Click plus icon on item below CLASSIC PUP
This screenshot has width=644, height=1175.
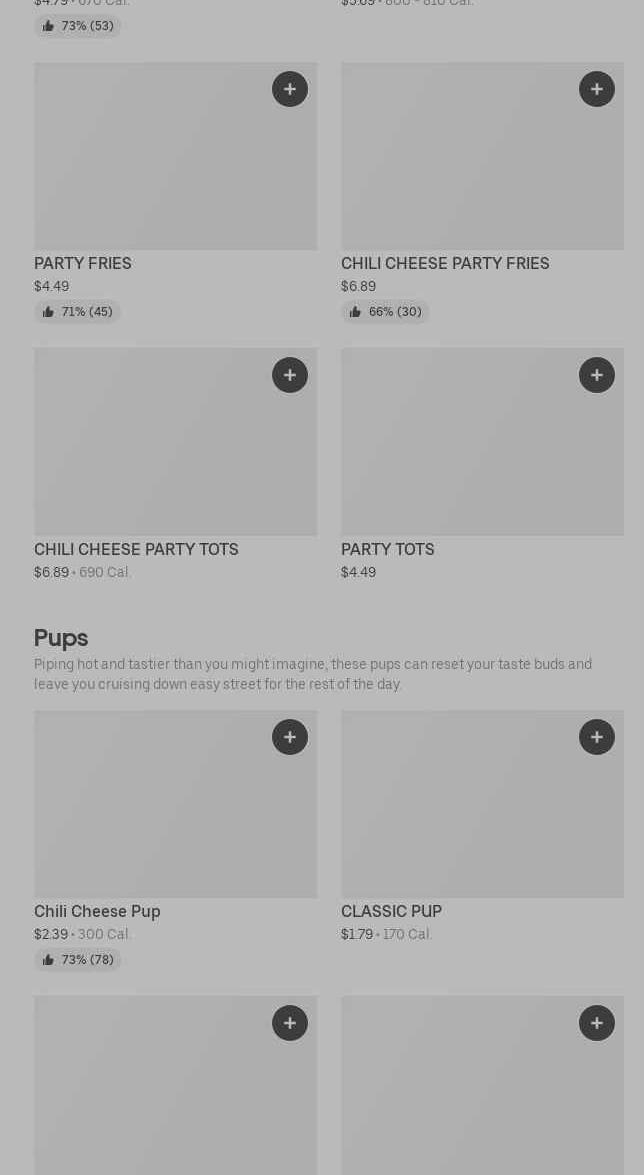click(597, 1023)
